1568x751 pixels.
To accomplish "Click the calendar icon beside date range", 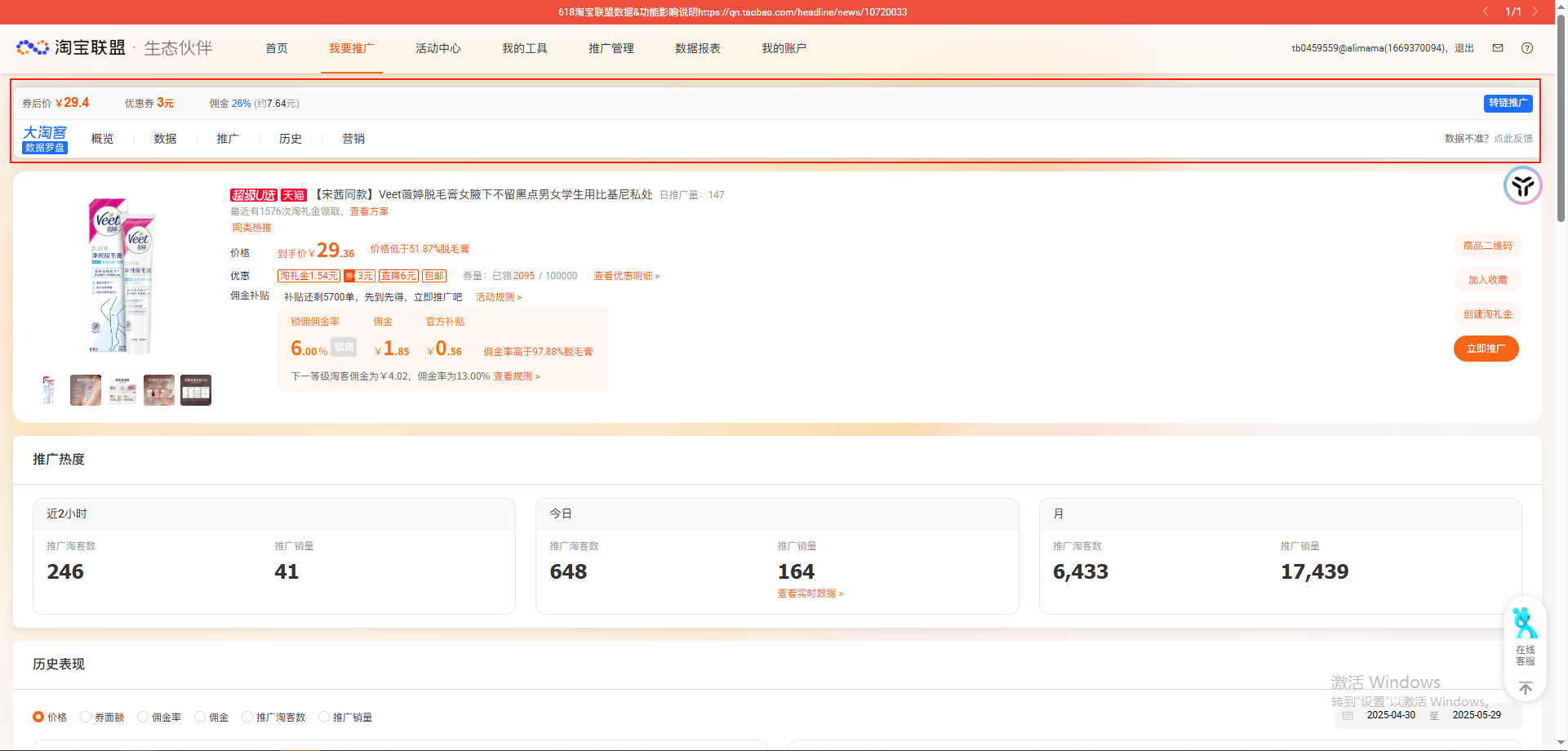I will [1348, 715].
